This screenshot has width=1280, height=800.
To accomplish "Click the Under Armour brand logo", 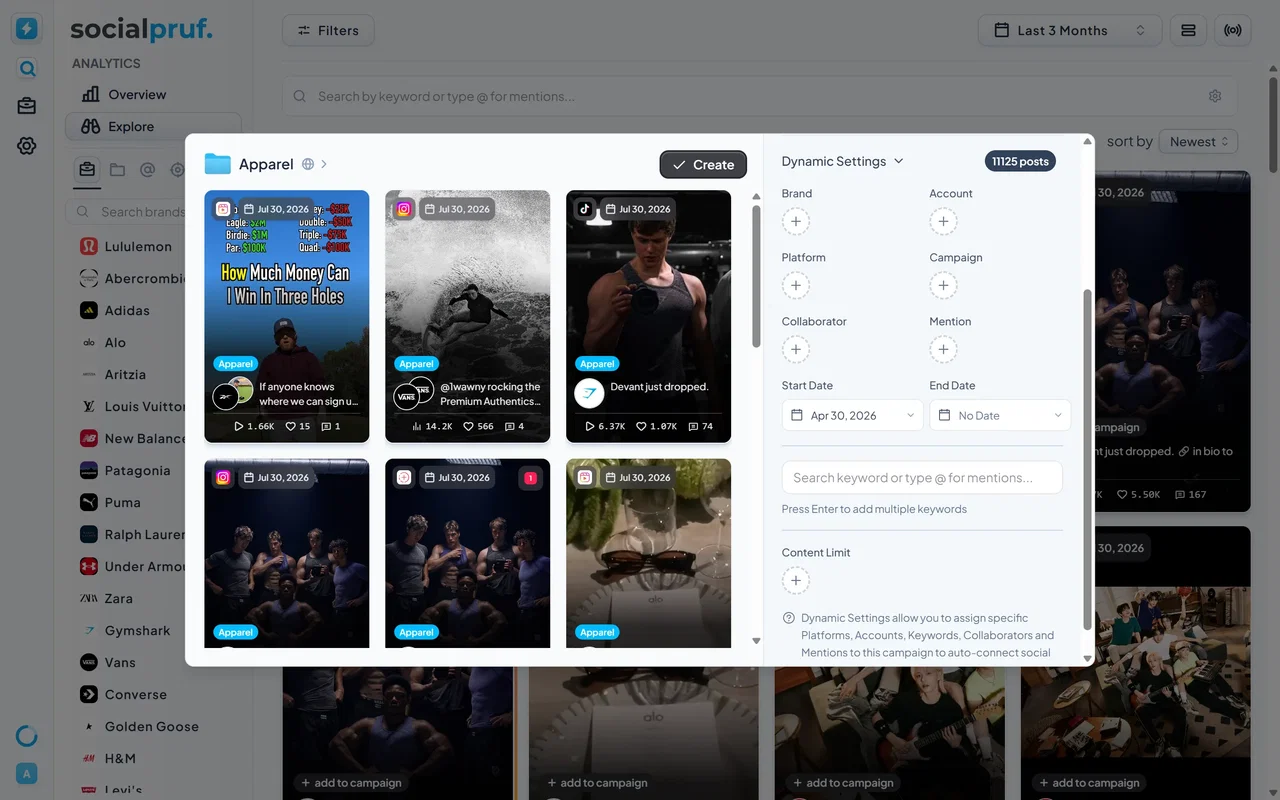I will 88,566.
